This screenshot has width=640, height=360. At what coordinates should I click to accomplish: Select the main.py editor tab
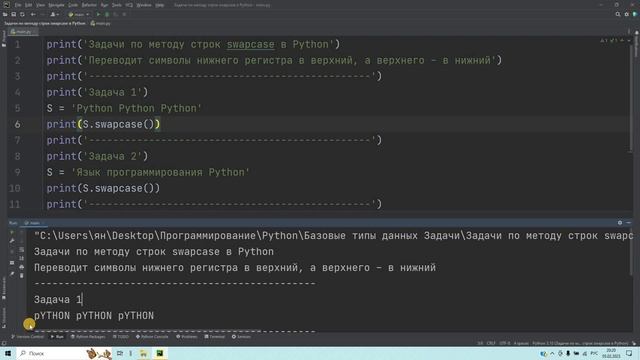pos(23,31)
